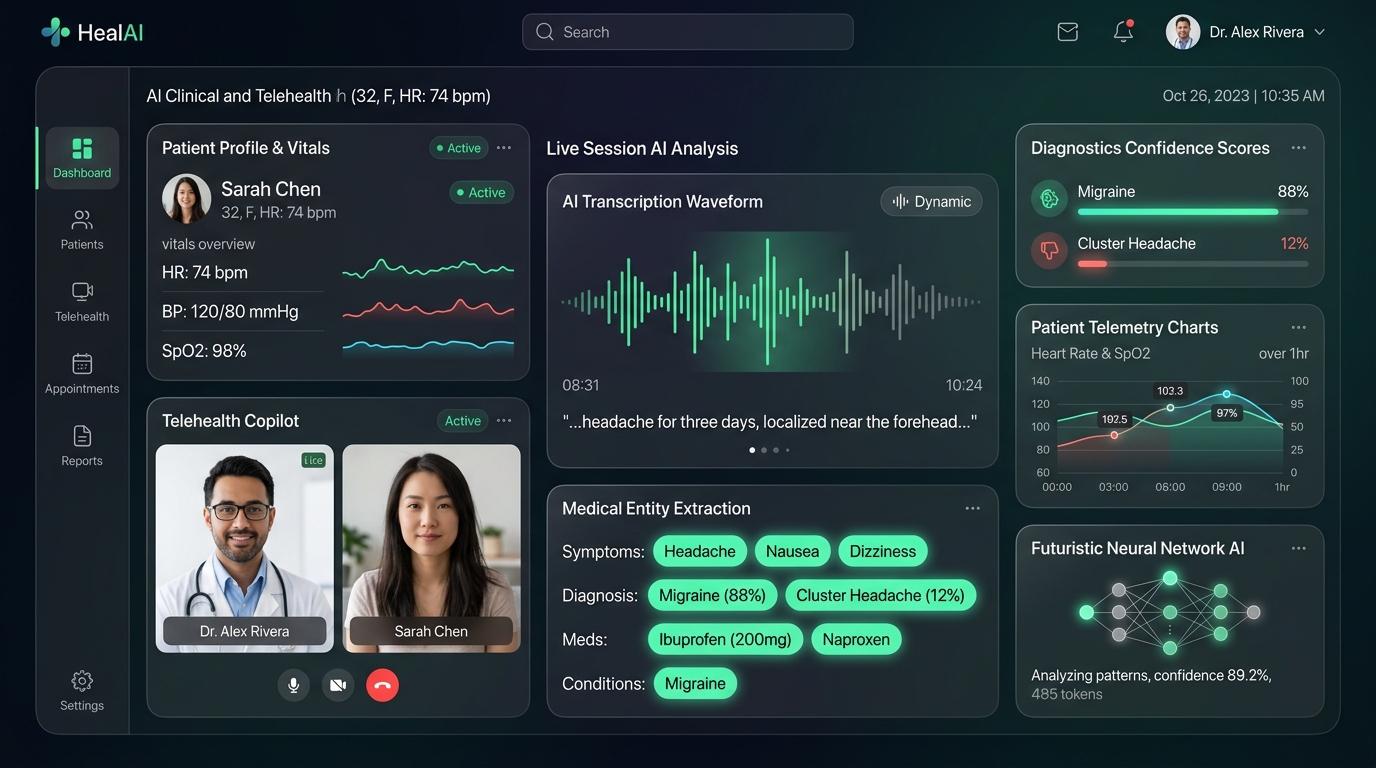Open Medical Entity Extraction options menu

coord(972,508)
